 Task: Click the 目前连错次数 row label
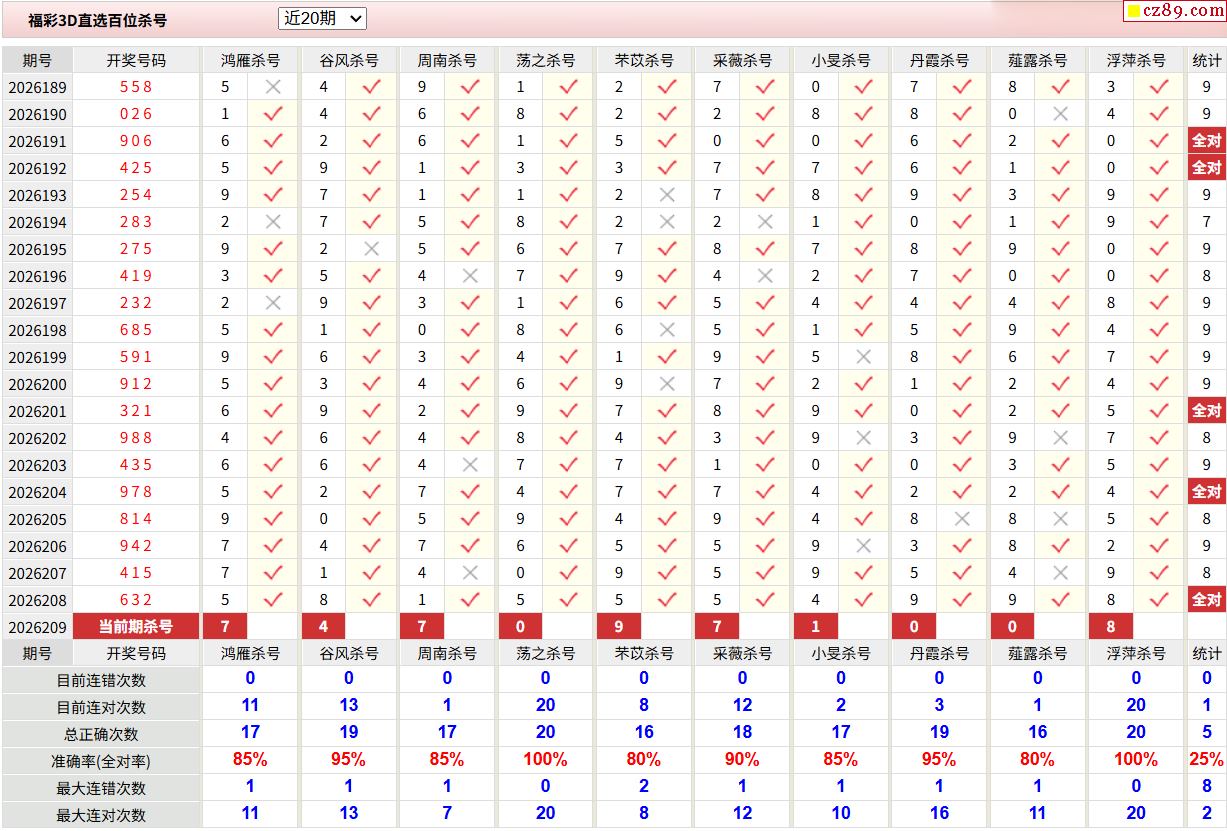tap(101, 680)
